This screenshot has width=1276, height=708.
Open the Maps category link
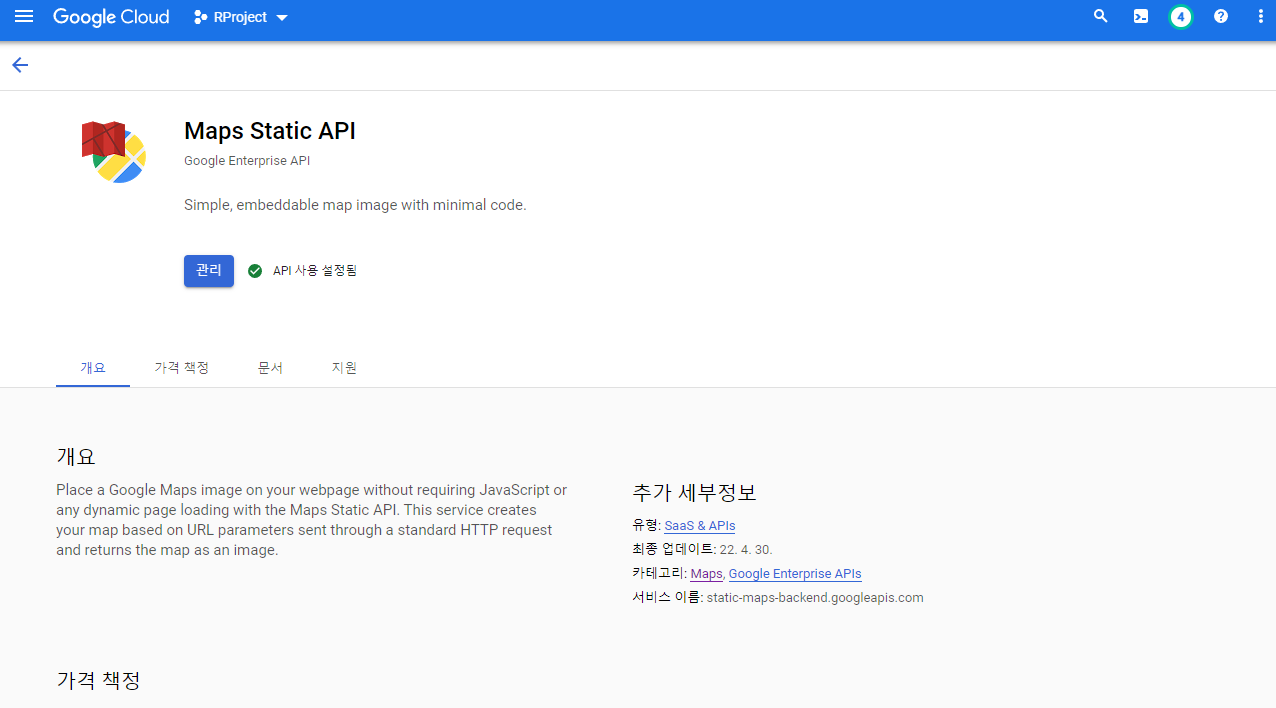pos(706,574)
